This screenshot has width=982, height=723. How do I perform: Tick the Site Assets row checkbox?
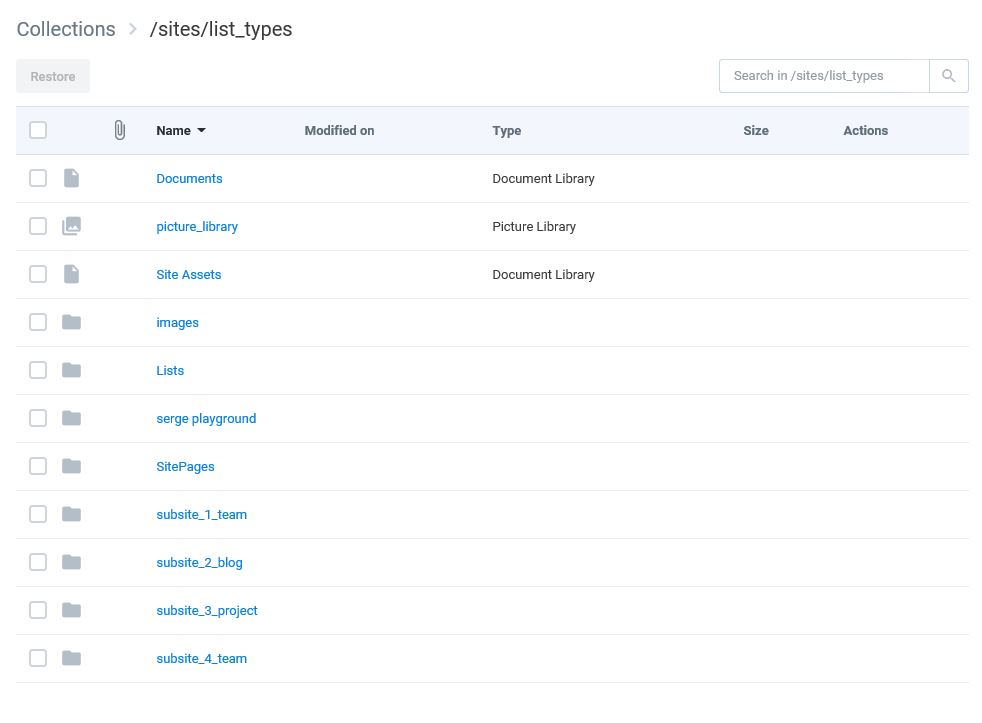click(x=38, y=274)
